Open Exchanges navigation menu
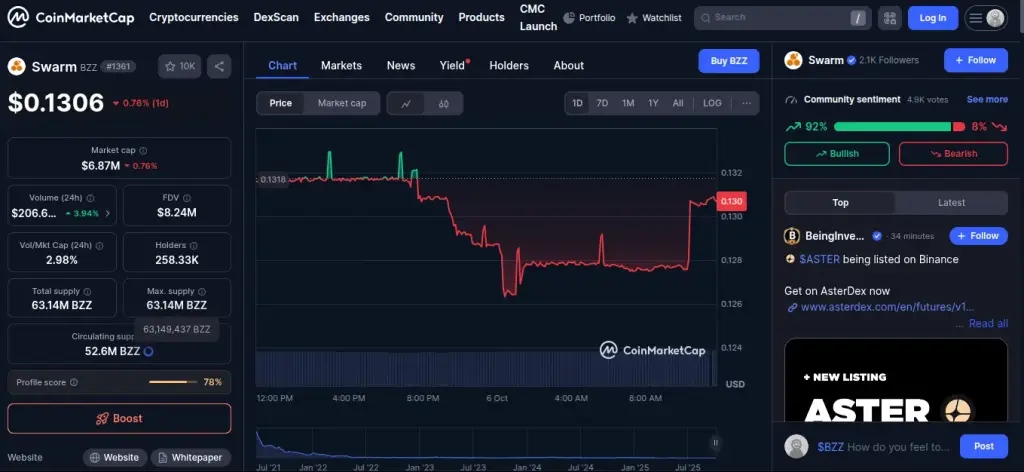The width and height of the screenshot is (1024, 472). (x=342, y=18)
